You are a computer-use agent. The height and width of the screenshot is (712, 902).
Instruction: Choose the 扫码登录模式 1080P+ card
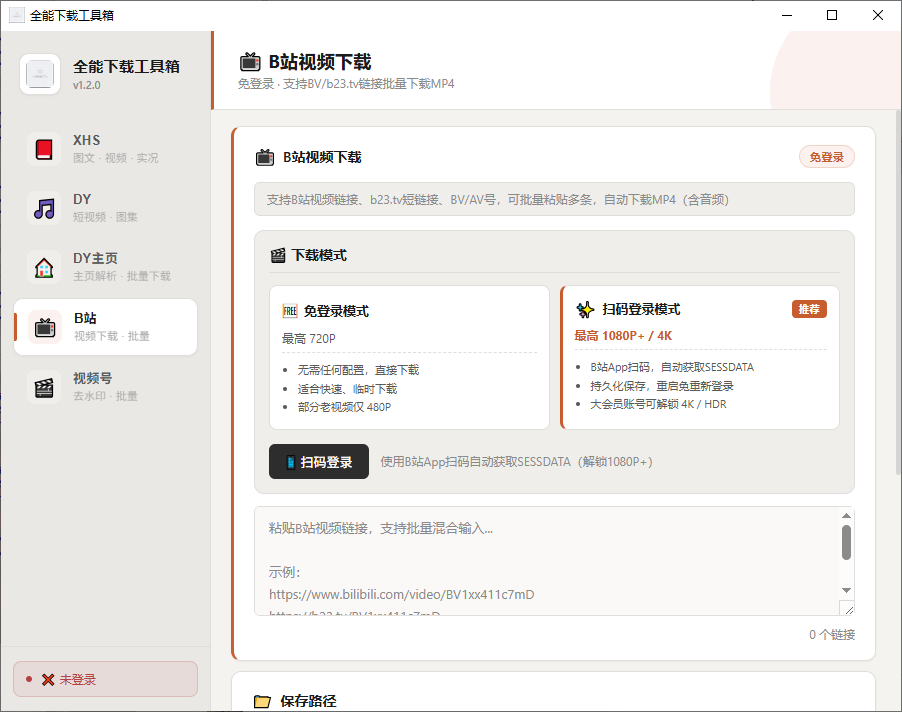700,357
